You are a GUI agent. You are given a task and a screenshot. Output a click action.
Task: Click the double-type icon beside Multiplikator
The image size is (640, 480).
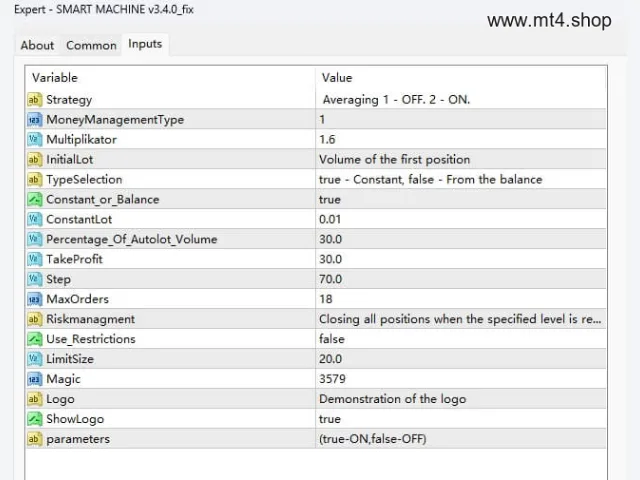(x=35, y=140)
